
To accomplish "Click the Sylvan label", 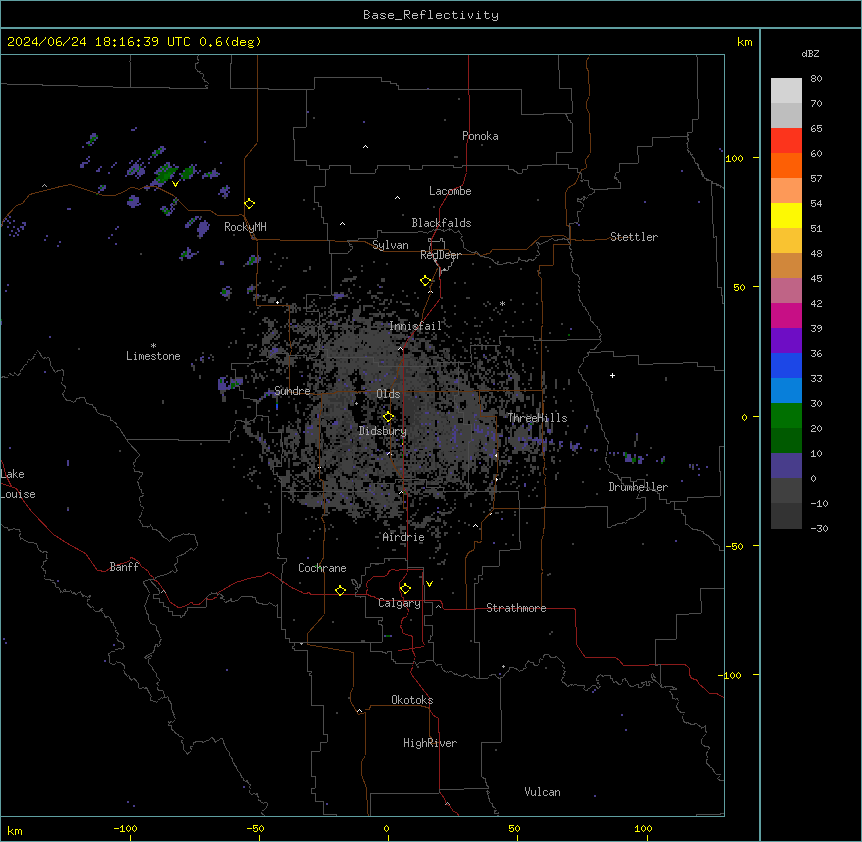I will point(390,245).
